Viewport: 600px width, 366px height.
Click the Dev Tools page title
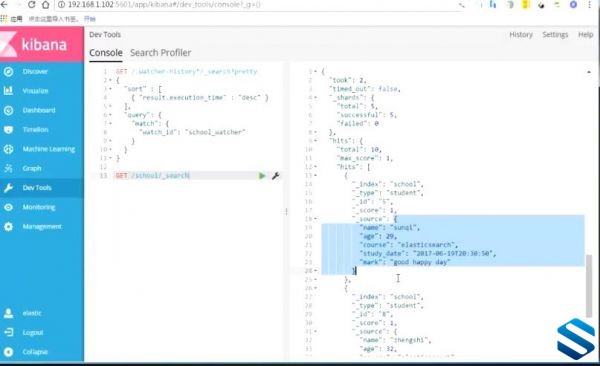pyautogui.click(x=105, y=34)
